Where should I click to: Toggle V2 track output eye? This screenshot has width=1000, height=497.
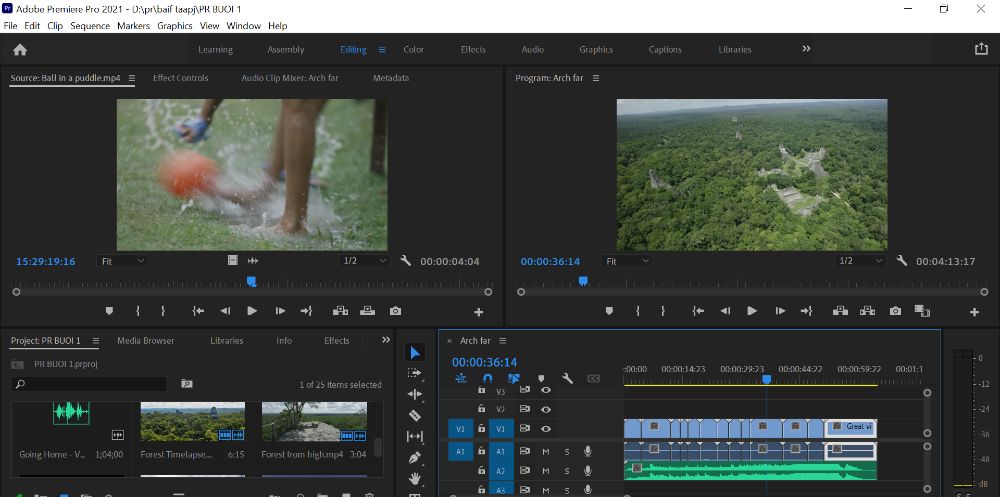(545, 409)
